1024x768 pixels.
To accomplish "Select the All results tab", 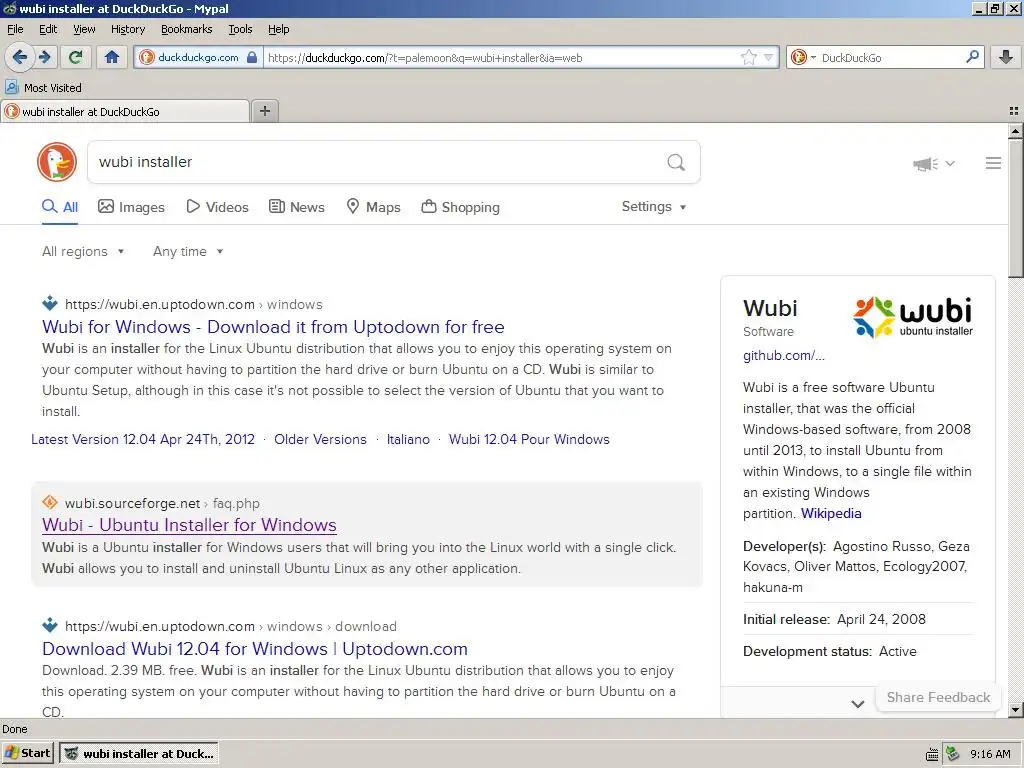I will [59, 207].
